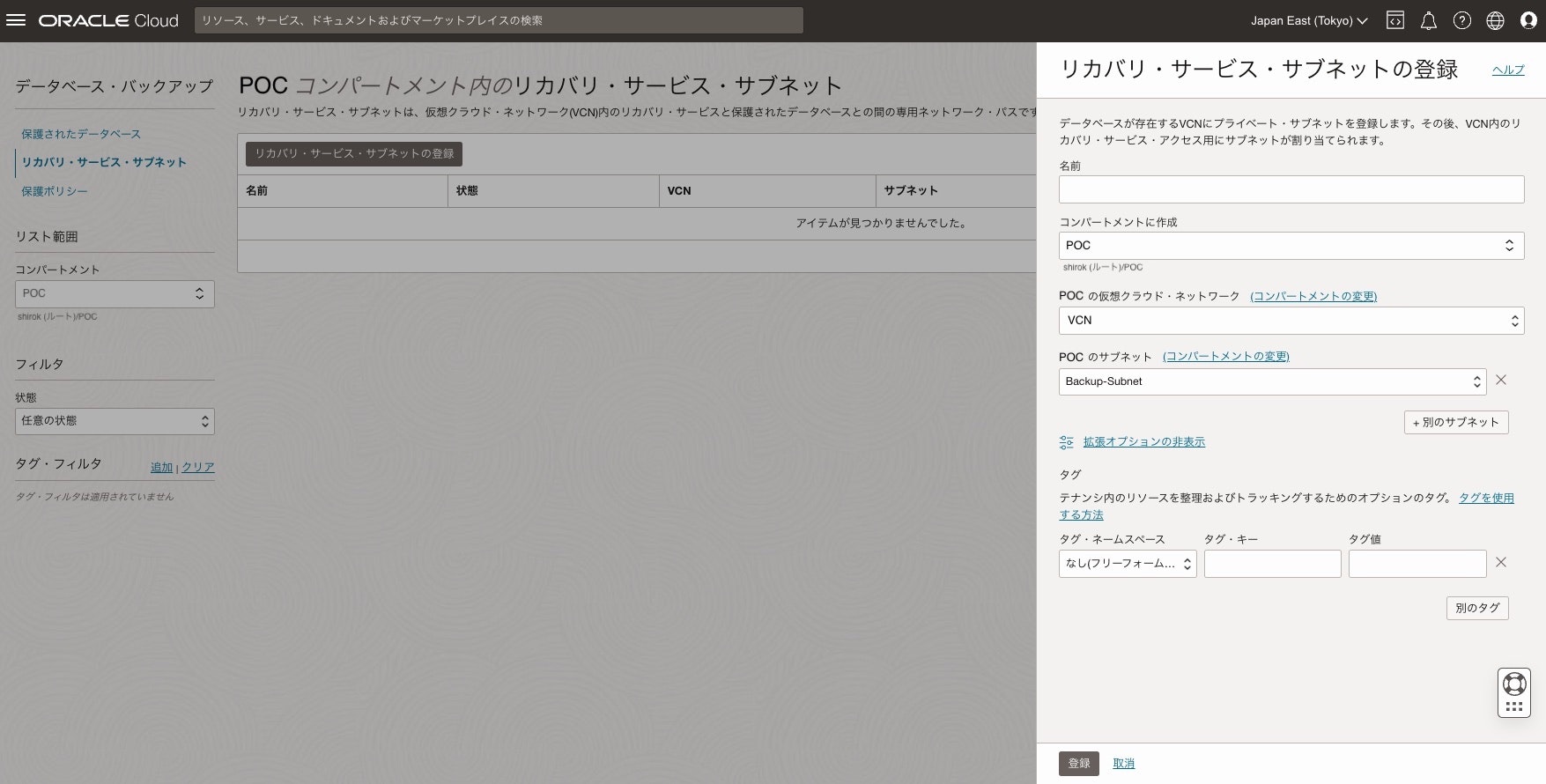Viewport: 1546px width, 784px height.
Task: Click the 登録 submit button
Action: tap(1079, 763)
